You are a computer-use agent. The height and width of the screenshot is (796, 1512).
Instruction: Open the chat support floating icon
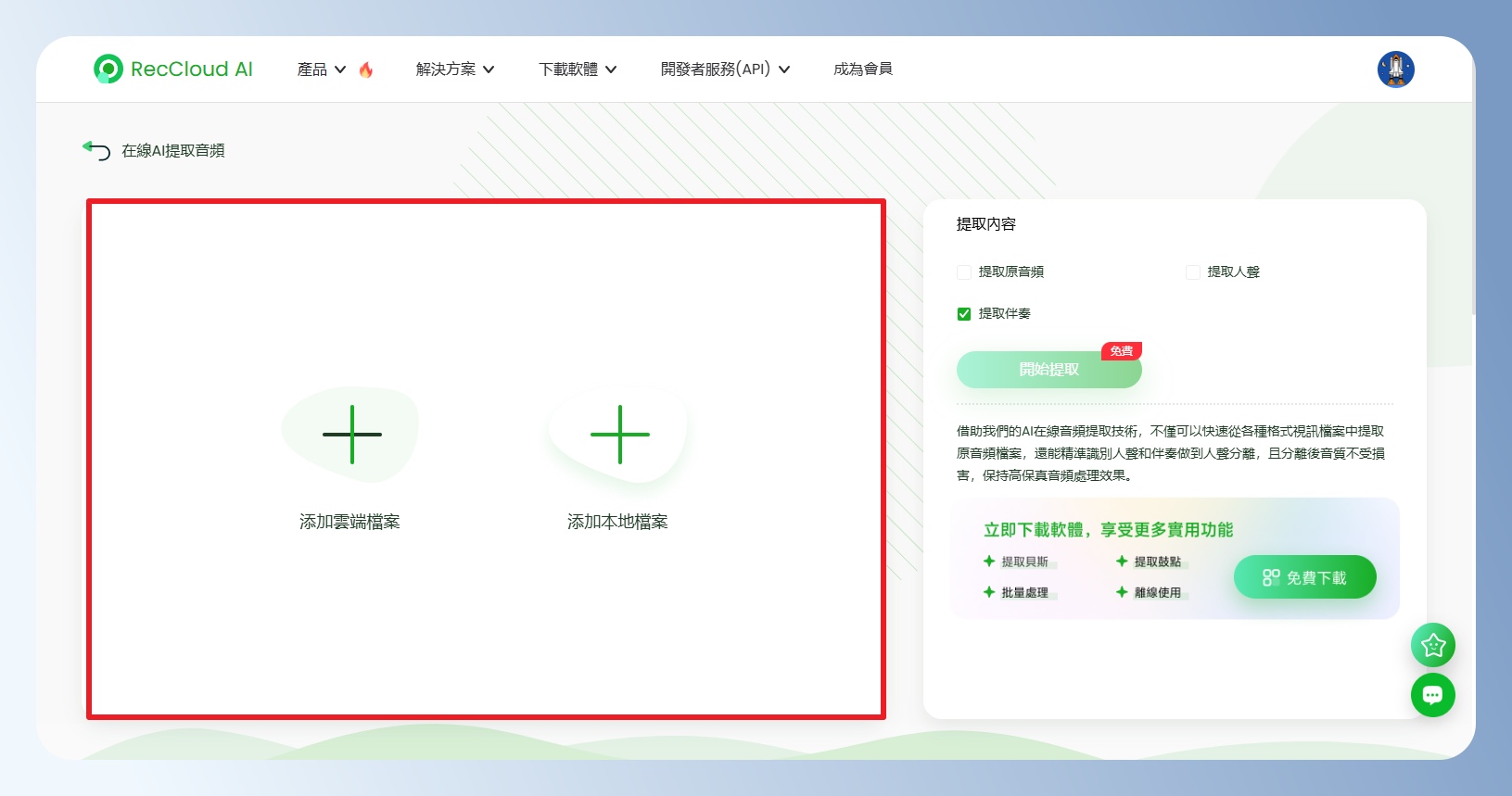click(x=1432, y=695)
